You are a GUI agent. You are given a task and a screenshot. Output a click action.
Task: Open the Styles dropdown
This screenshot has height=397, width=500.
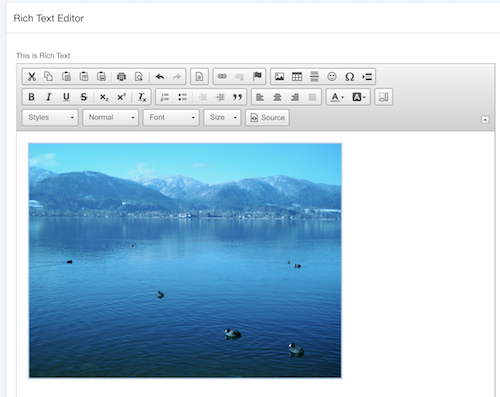(x=50, y=117)
